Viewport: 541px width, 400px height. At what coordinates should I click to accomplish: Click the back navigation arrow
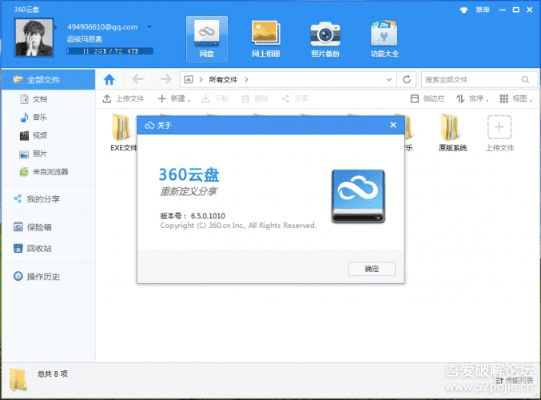coord(138,79)
